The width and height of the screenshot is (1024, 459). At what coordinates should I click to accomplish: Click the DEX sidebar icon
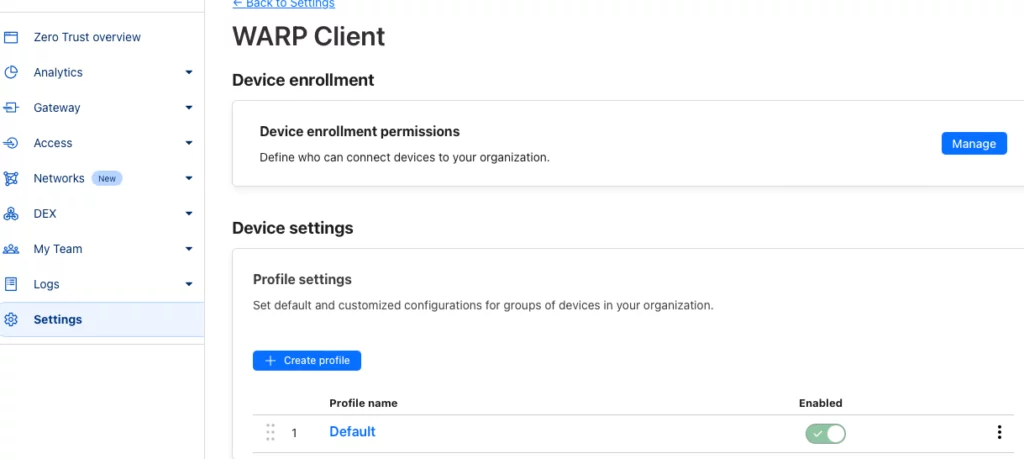pyautogui.click(x=10, y=214)
